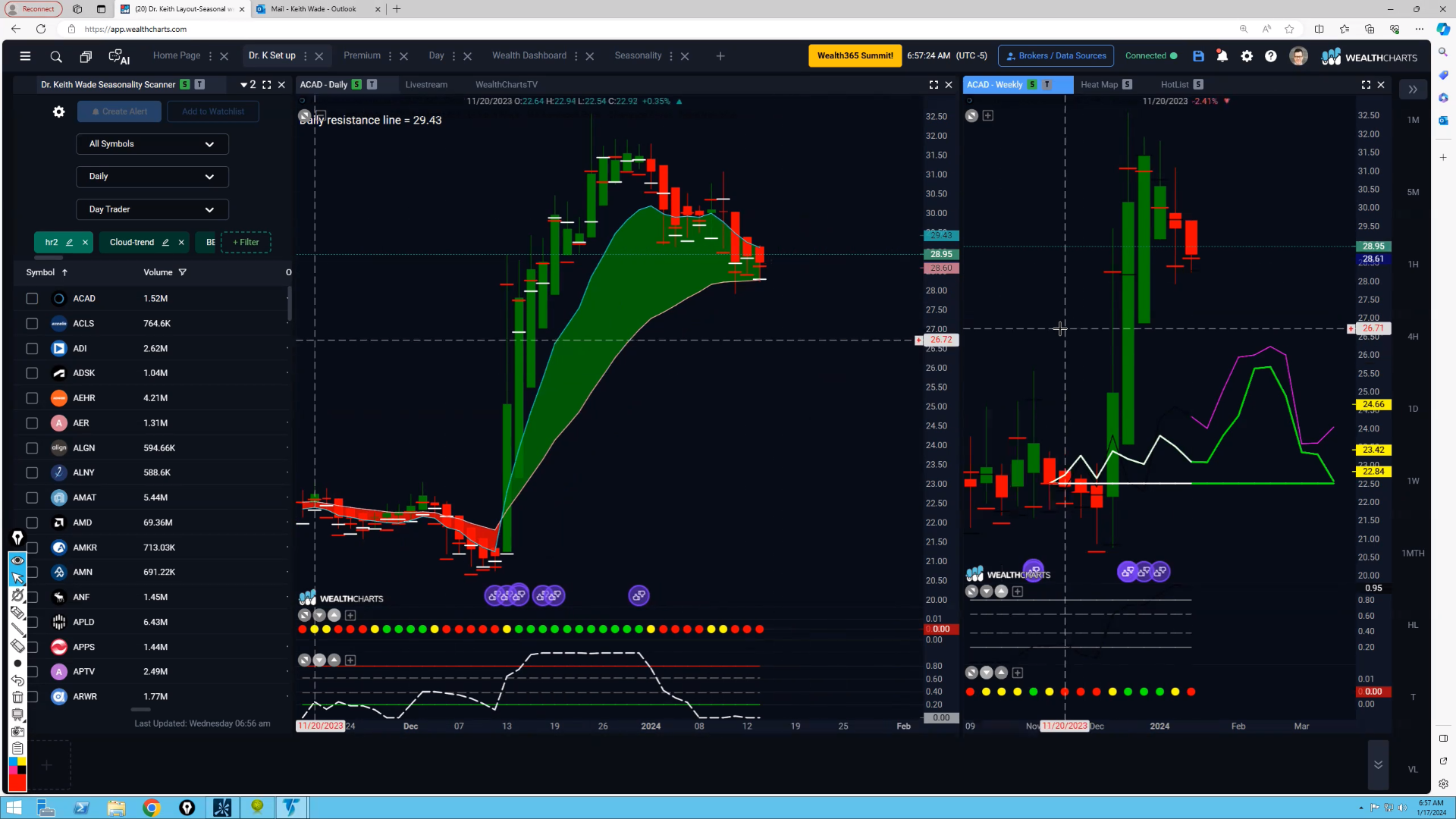Open notifications bell
This screenshot has height=819, width=1456.
pos(1222,56)
